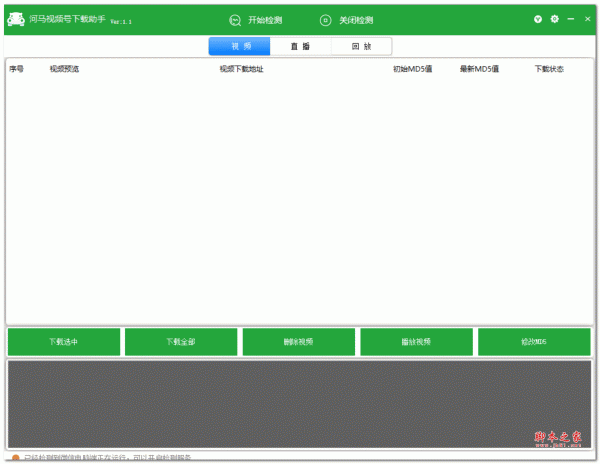
Task: Click the Ver:1.1 version text
Action: coord(121,22)
